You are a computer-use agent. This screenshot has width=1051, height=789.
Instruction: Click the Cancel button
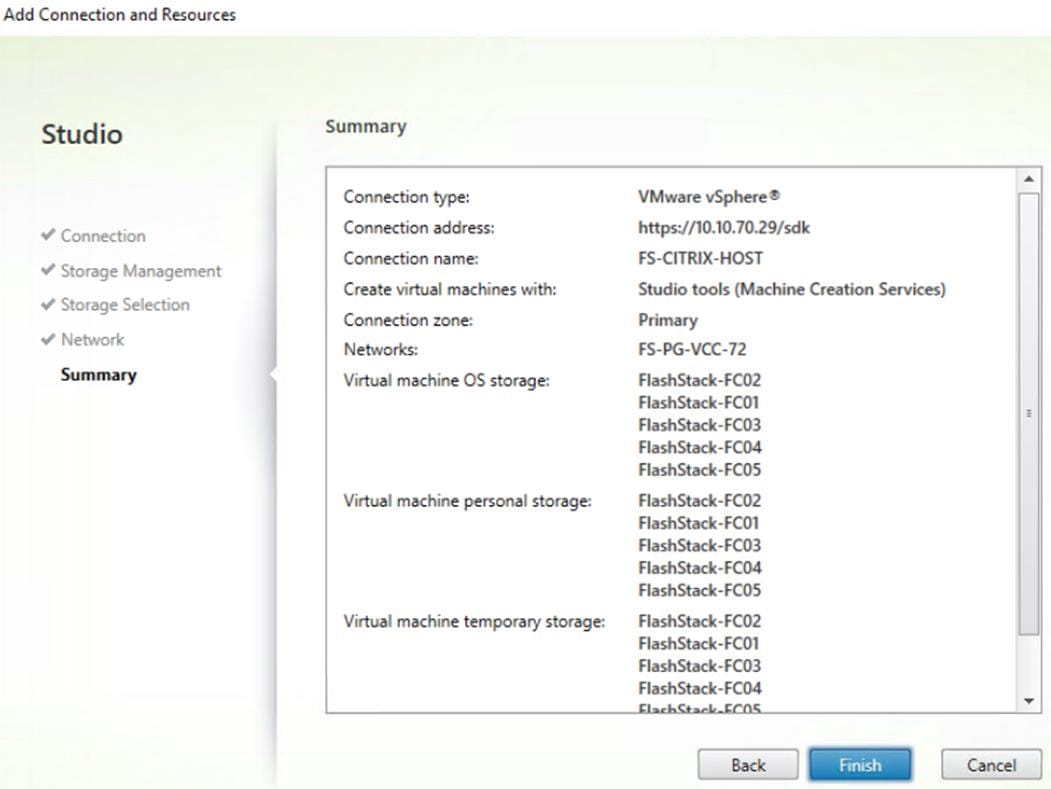[991, 765]
